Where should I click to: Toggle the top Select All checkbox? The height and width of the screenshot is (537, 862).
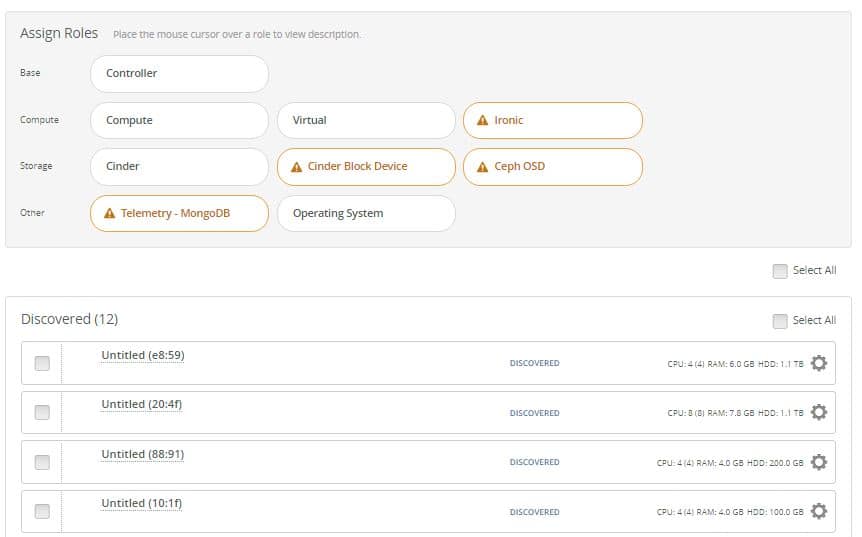[x=780, y=271]
